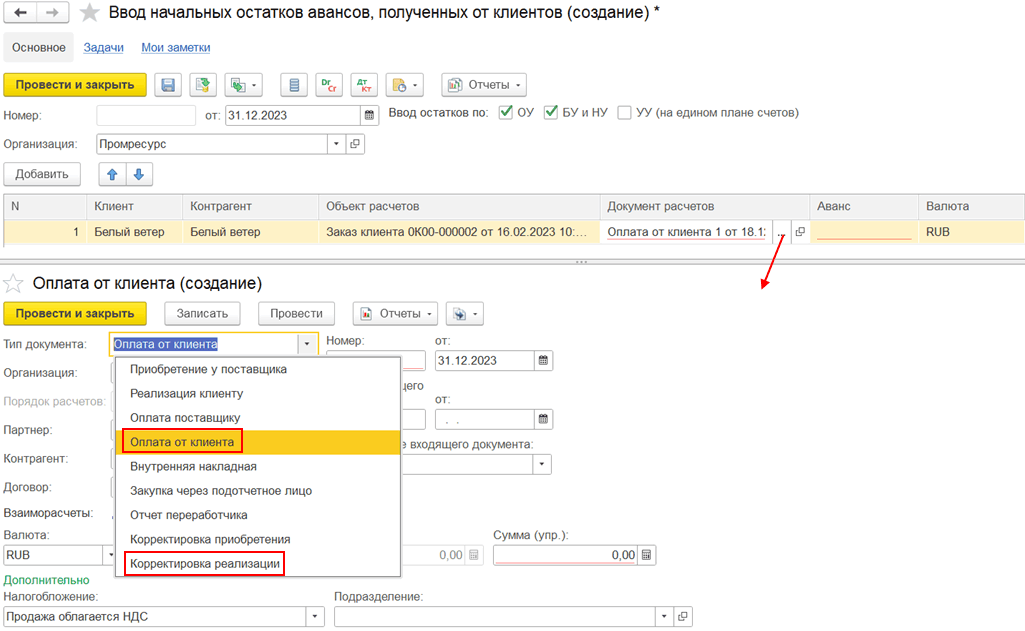Image resolution: width=1025 pixels, height=631 pixels.
Task: Click the back navigation arrow
Action: tap(21, 12)
